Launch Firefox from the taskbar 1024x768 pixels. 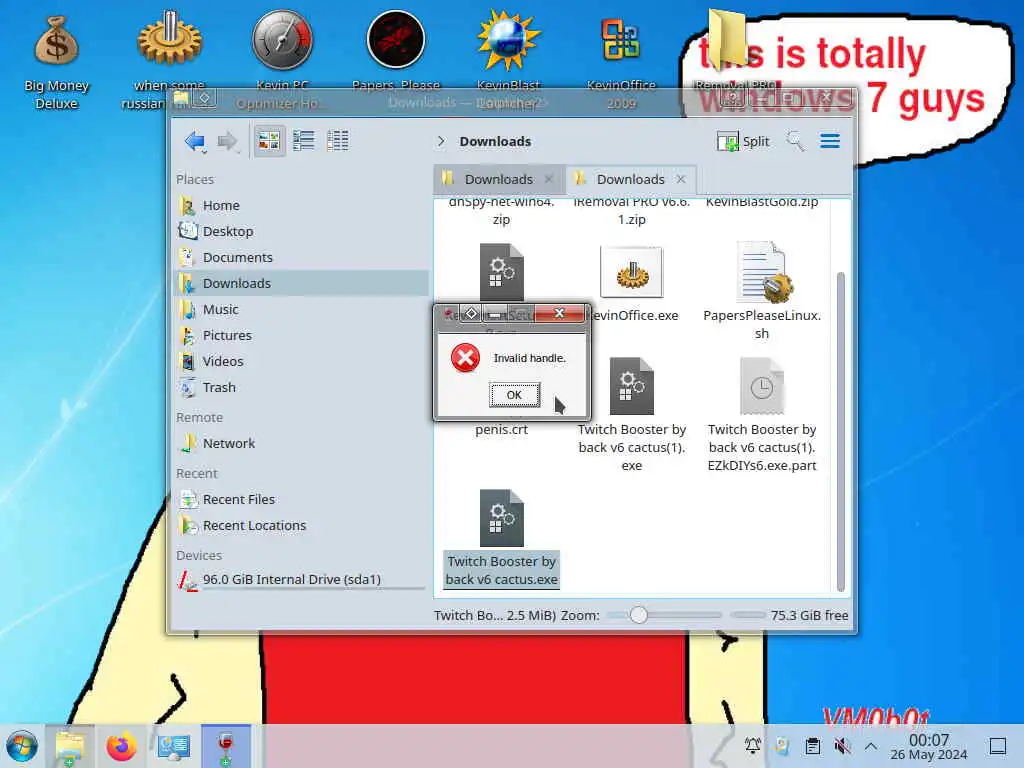121,746
